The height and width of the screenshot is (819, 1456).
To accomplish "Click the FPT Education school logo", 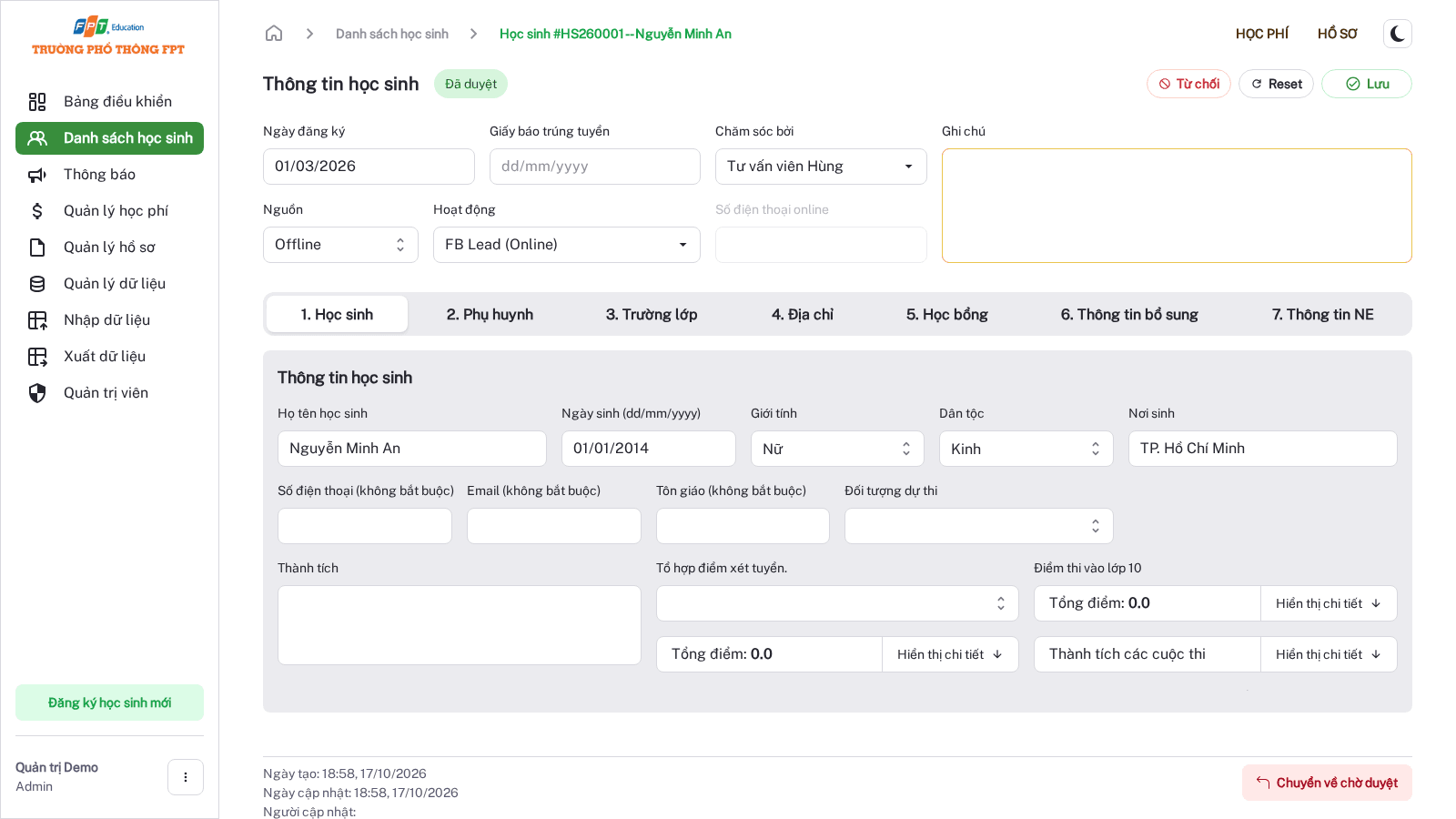I will click(108, 37).
